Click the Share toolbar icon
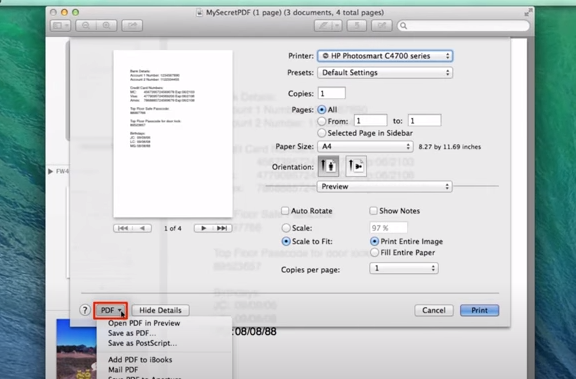Image resolution: width=576 pixels, height=379 pixels. pos(132,25)
